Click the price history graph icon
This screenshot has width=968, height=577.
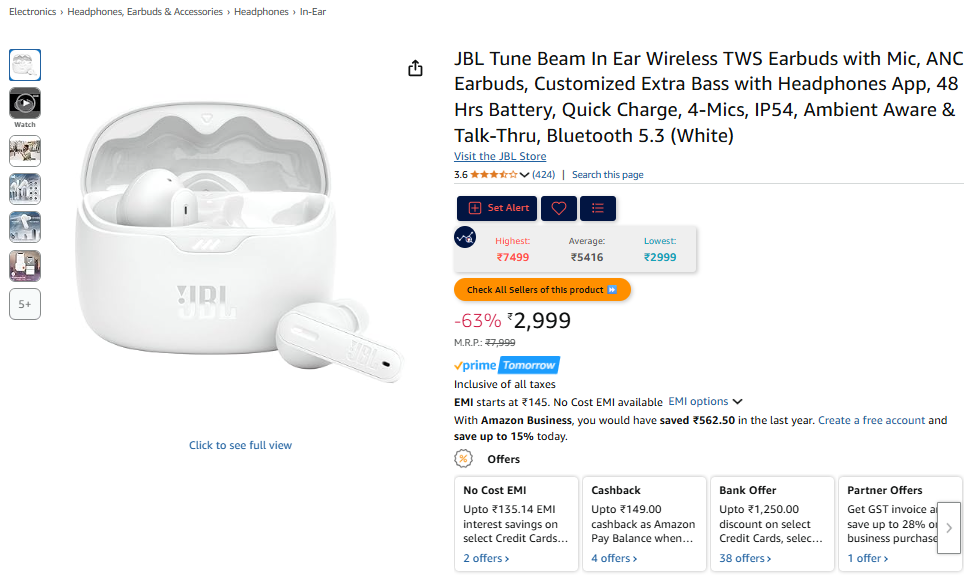[465, 238]
